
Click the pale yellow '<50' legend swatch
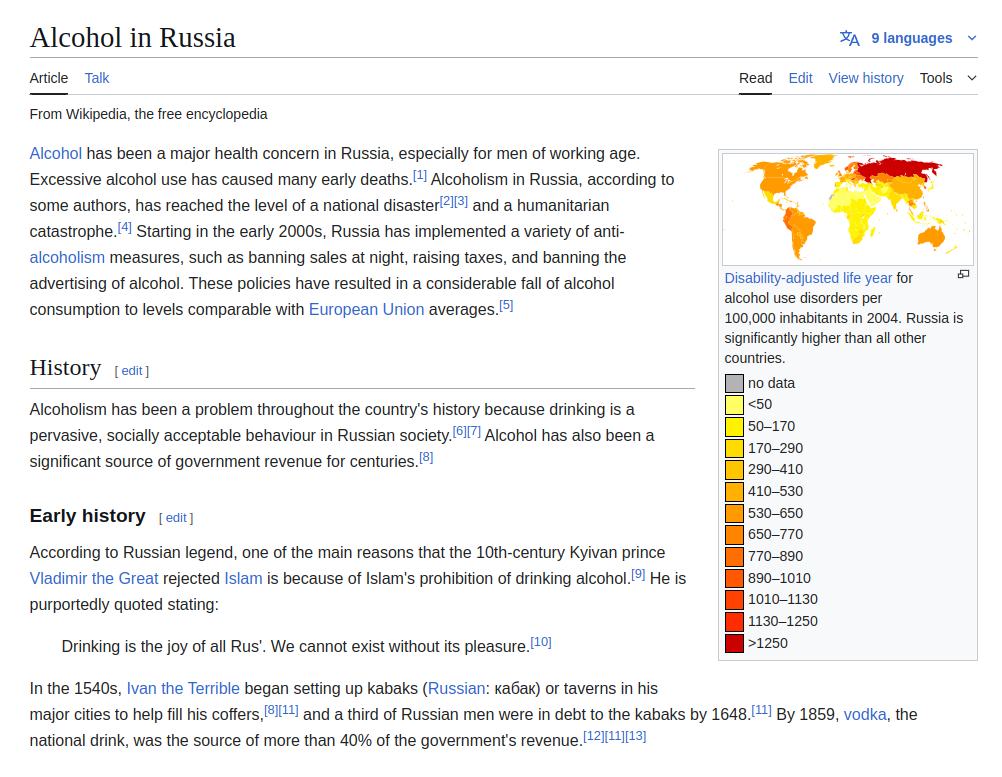click(x=734, y=404)
